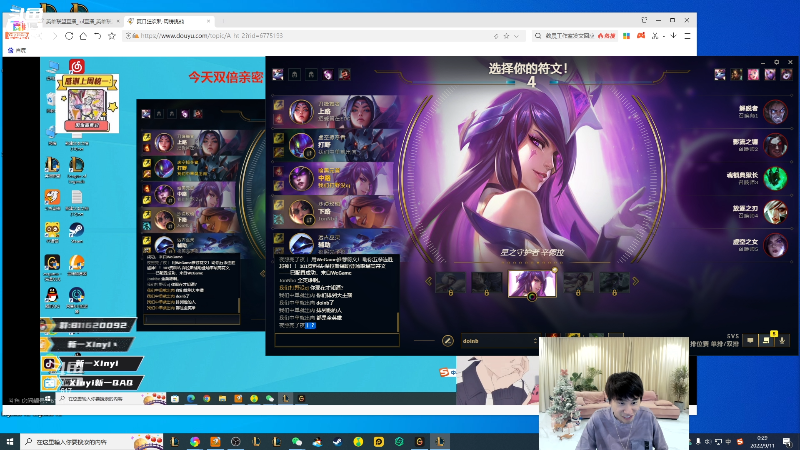
Task: Click enemy 影流之镰 champion portrait
Action: pyautogui.click(x=775, y=145)
